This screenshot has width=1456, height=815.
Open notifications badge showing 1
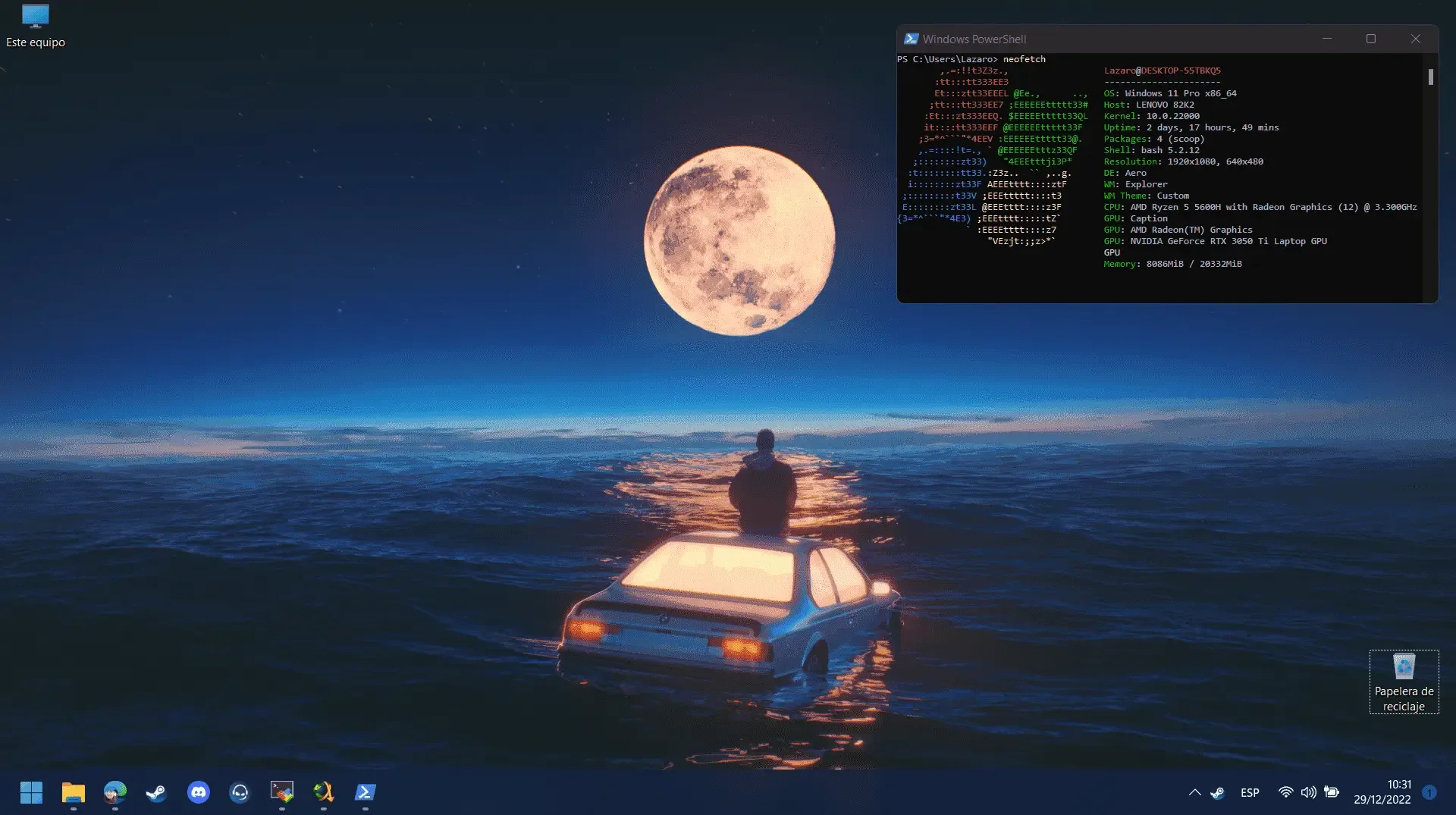[1429, 792]
